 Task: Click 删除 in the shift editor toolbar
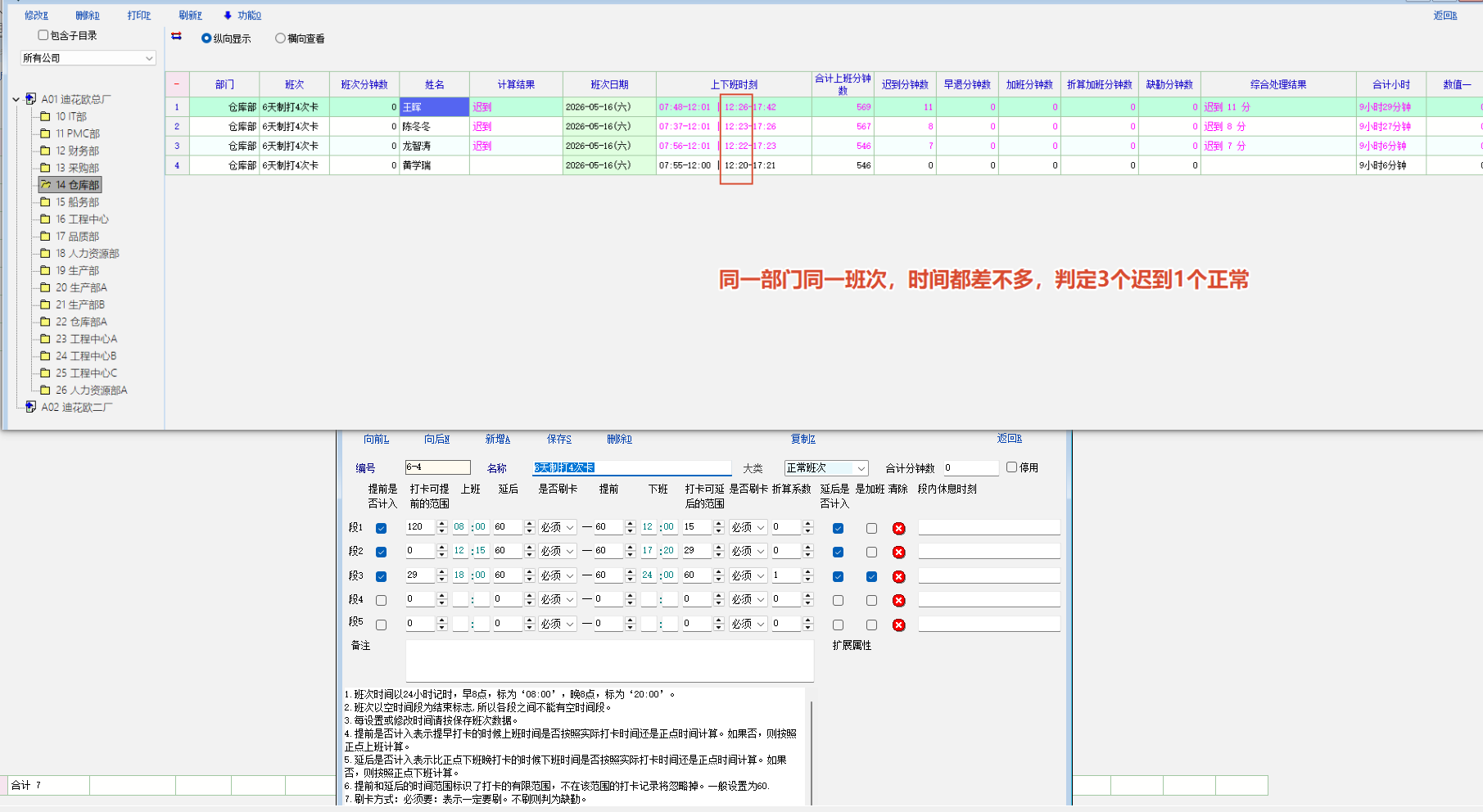click(620, 440)
